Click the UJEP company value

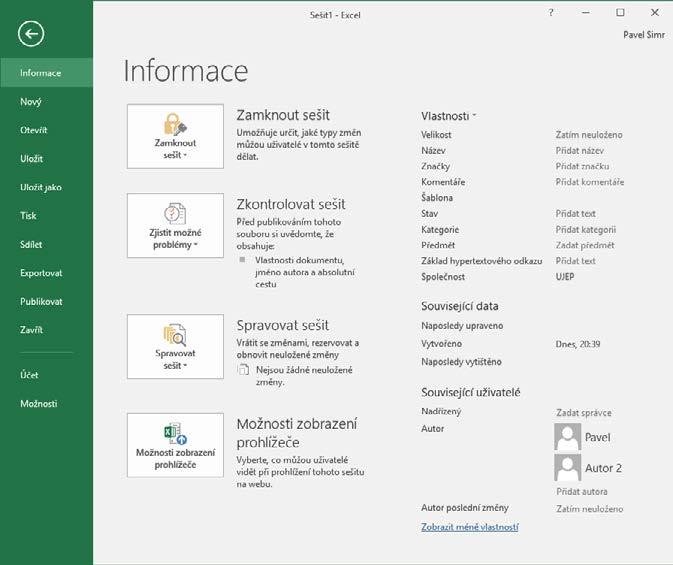point(565,276)
